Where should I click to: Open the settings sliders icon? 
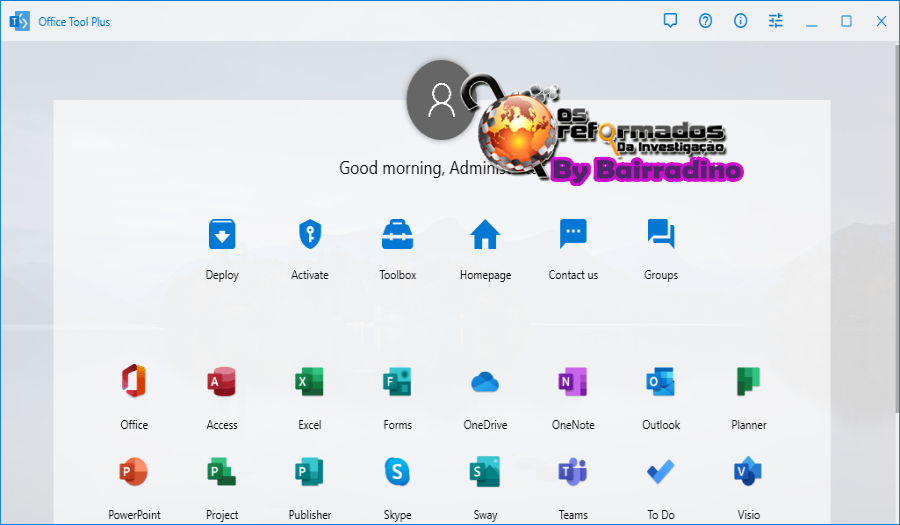coord(776,21)
